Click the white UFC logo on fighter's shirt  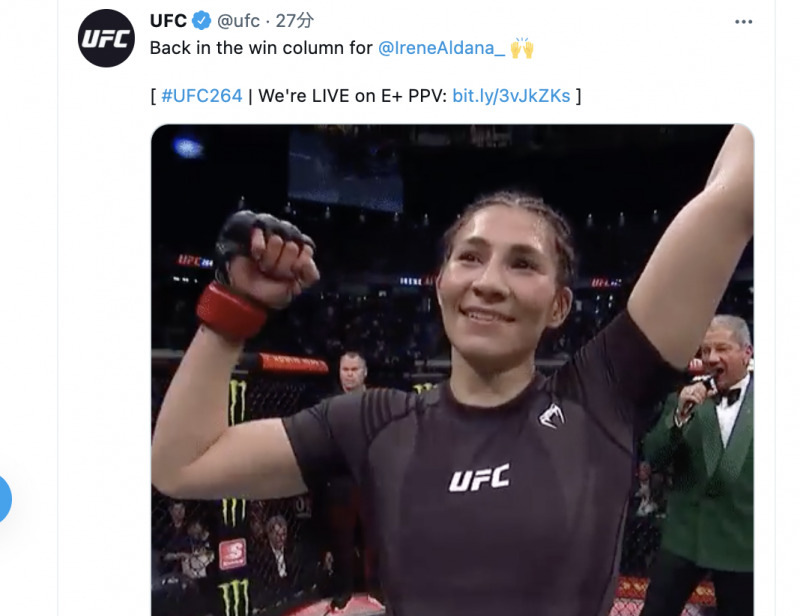pos(479,478)
